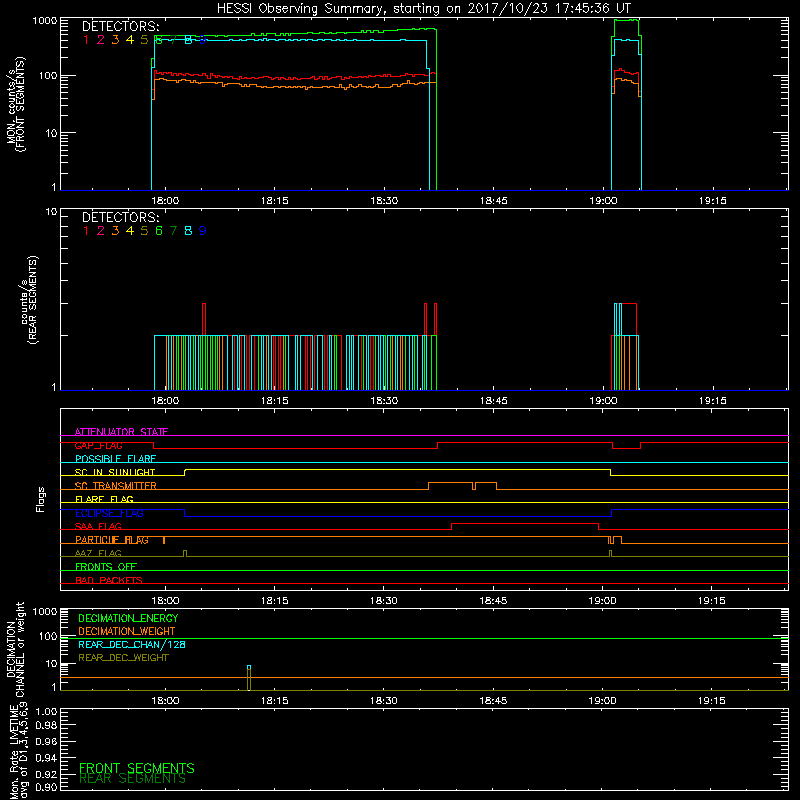Viewport: 800px width, 800px height.
Task: Select red detector 1 in rear segments legend
Action: (86, 231)
